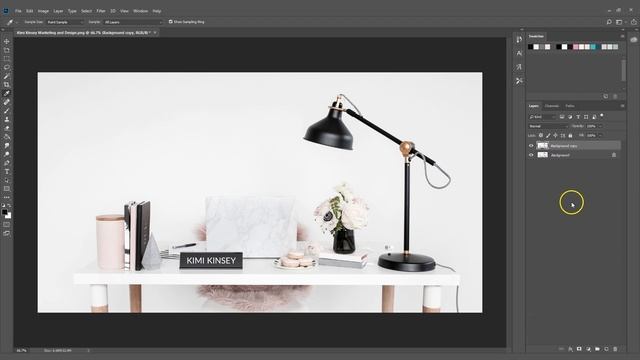Create new adjustment layer icon
This screenshot has width=640, height=360.
tap(588, 349)
